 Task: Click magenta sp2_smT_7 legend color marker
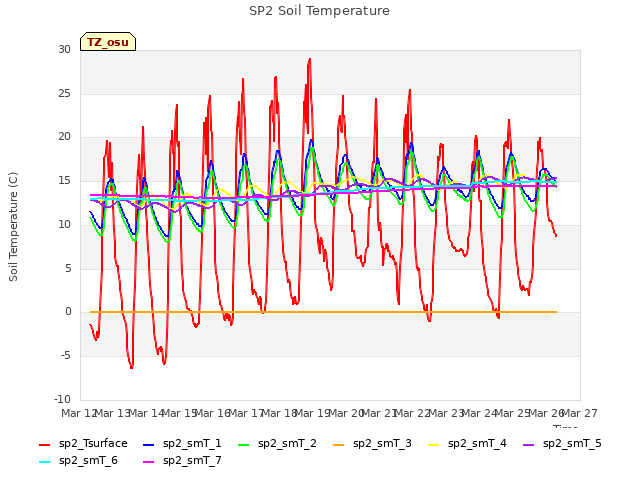coord(149,462)
